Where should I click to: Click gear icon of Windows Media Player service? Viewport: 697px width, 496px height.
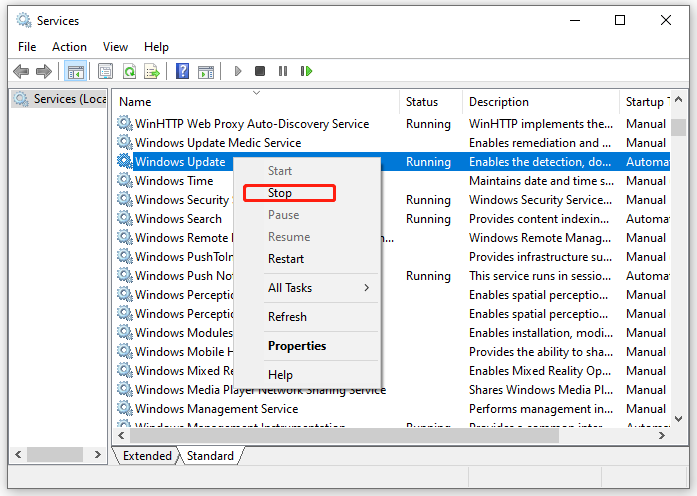pos(125,389)
